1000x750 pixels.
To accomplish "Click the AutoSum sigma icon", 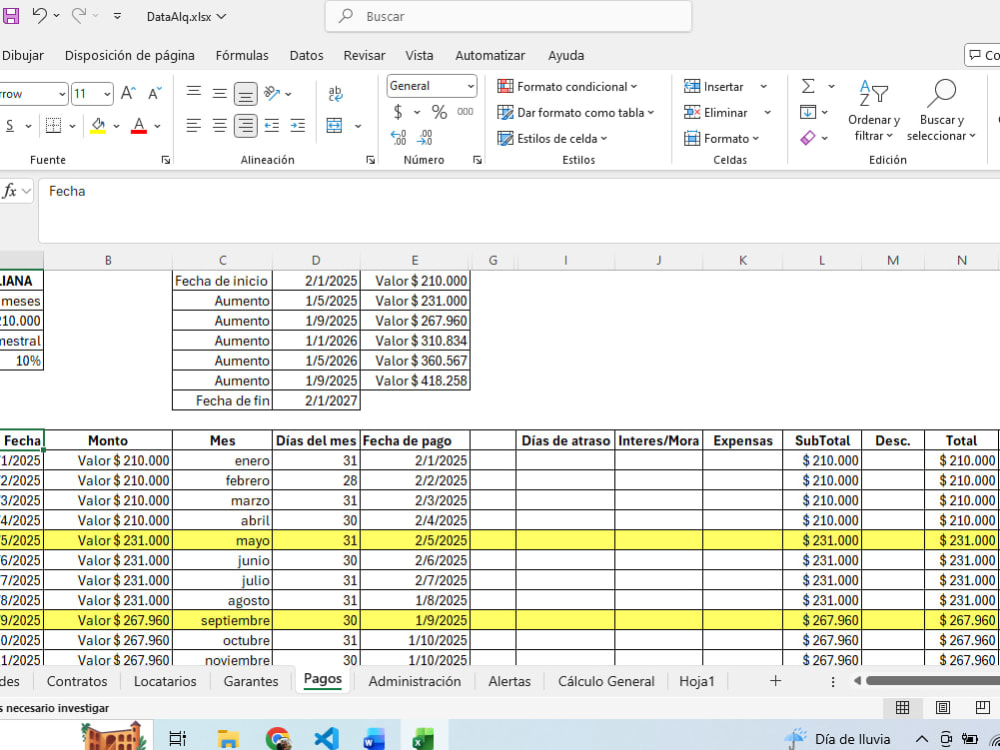I will 807,86.
